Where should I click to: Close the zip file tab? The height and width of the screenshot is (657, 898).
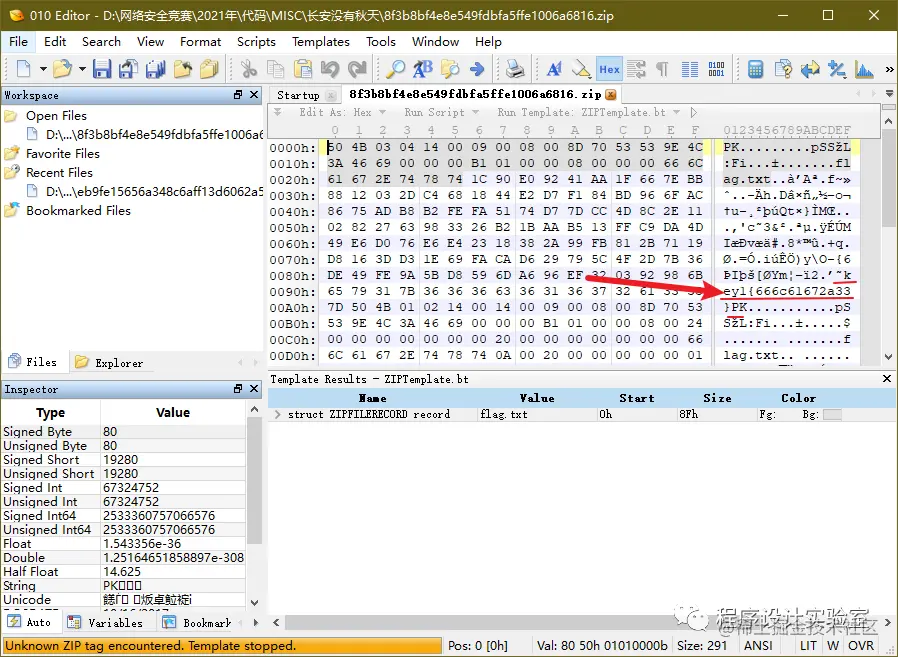pyautogui.click(x=611, y=95)
